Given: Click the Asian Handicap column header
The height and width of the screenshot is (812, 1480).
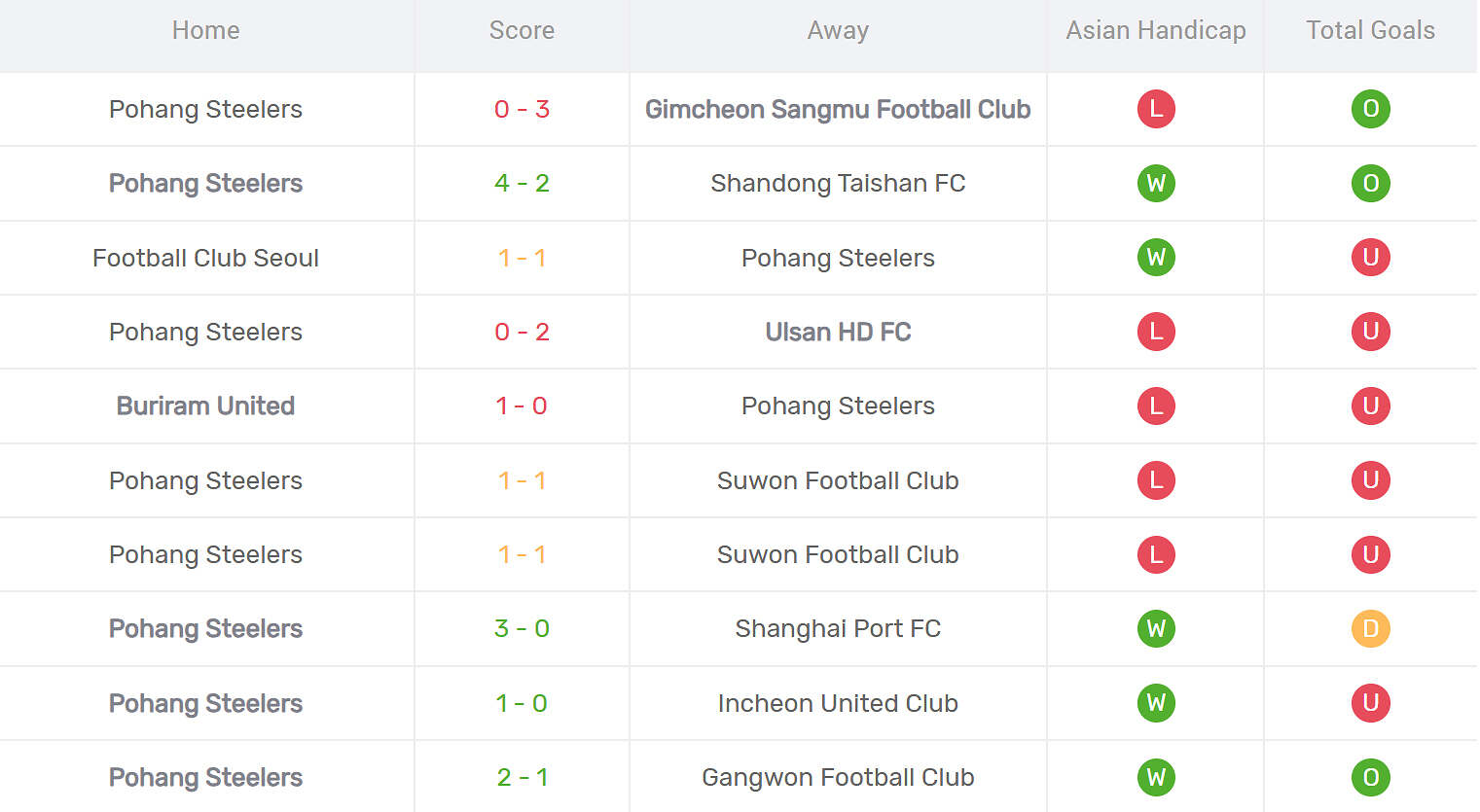Looking at the screenshot, I should 1156,31.
